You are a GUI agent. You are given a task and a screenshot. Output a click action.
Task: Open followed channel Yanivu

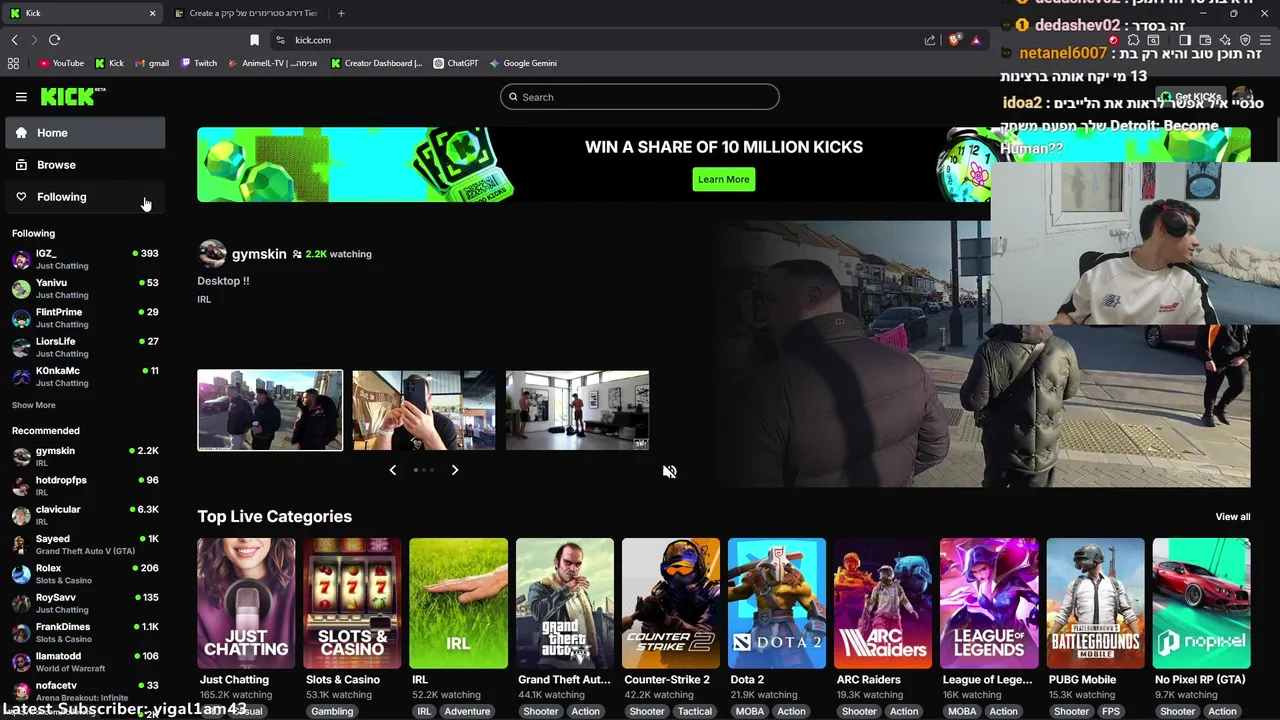coord(85,288)
